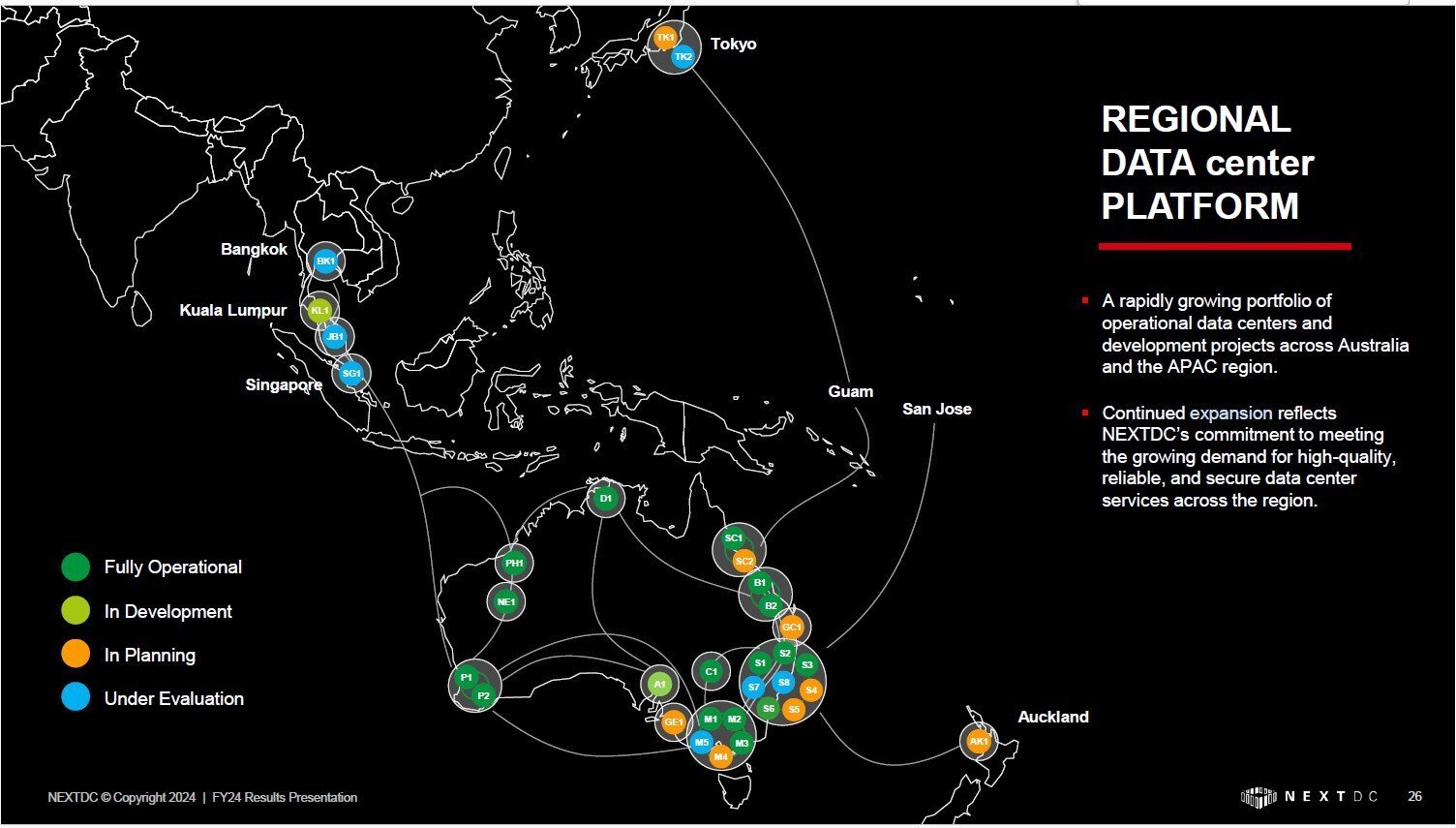Click the In Planning orange color swatch

[x=76, y=655]
